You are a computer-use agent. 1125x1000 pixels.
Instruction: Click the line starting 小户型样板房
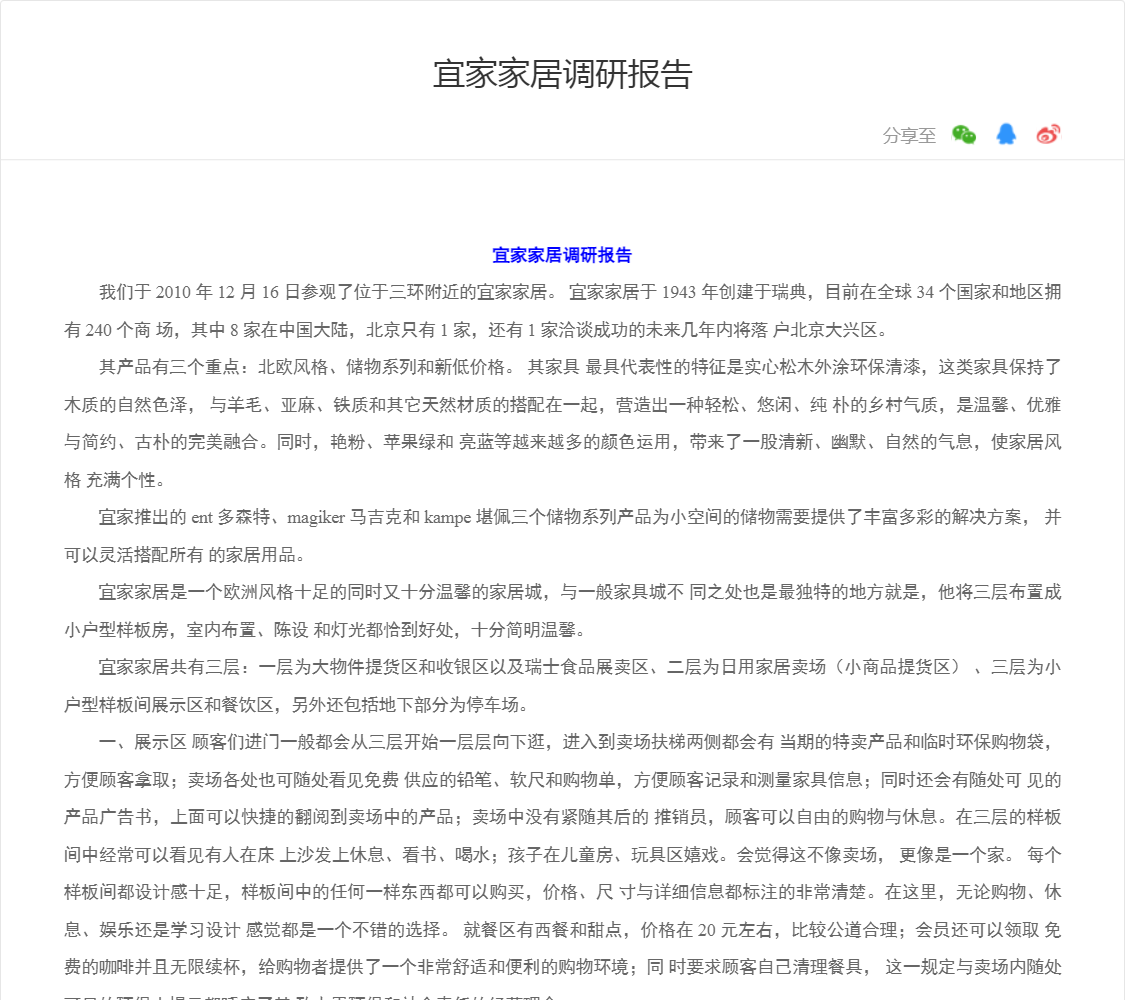point(327,630)
